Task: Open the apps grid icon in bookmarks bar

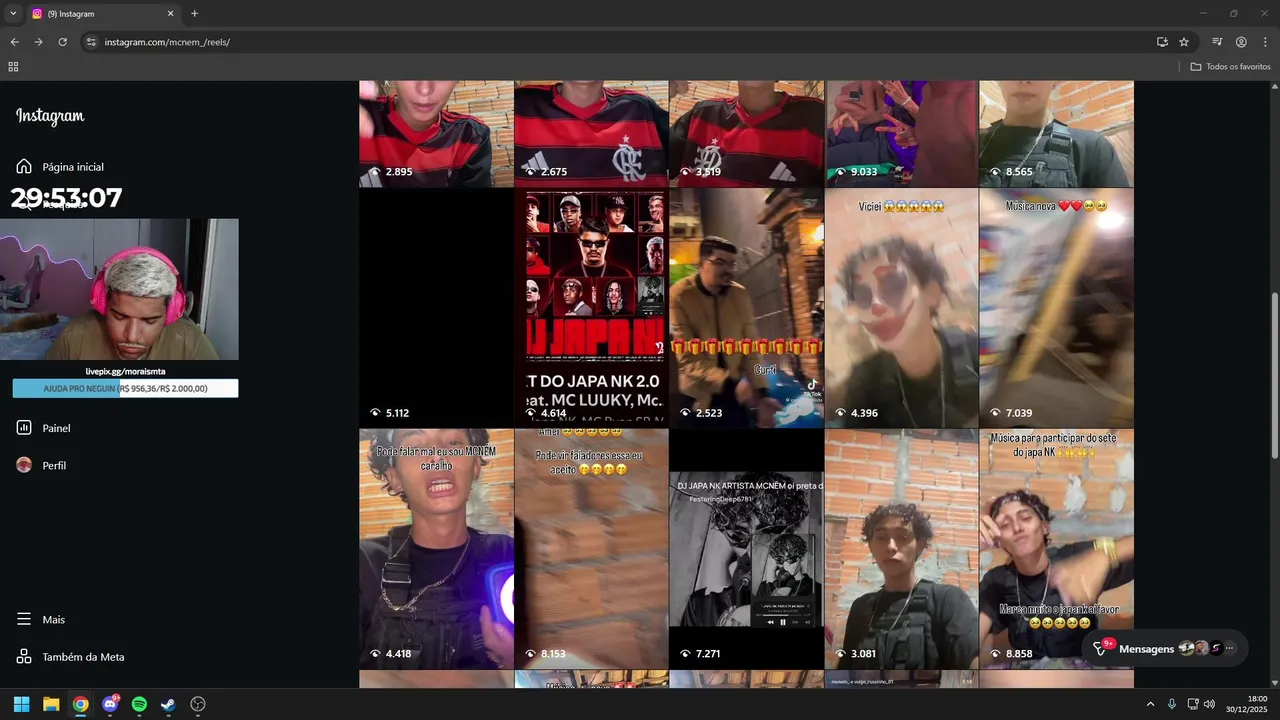Action: [x=13, y=67]
